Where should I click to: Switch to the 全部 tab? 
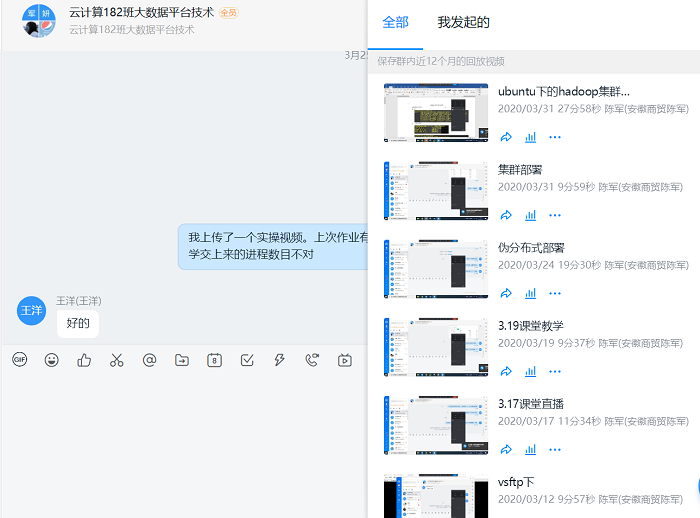tap(396, 22)
